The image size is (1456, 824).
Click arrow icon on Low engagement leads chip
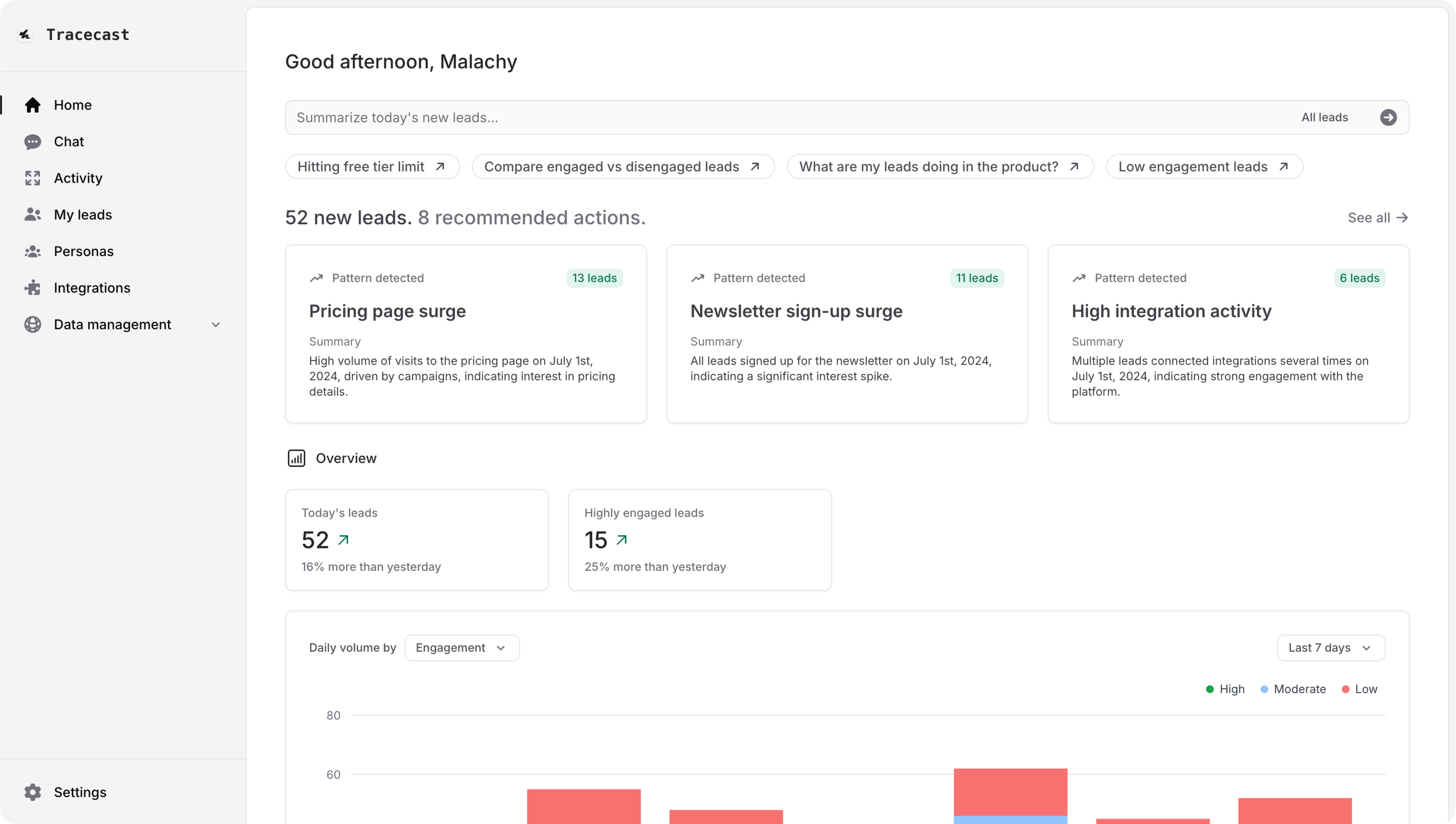tap(1283, 167)
